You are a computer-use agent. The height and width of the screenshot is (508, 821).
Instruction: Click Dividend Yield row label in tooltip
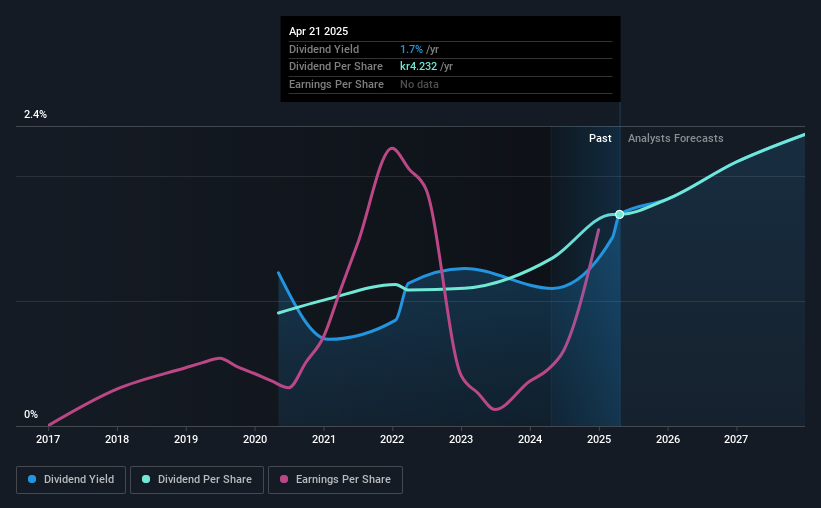pyautogui.click(x=324, y=49)
